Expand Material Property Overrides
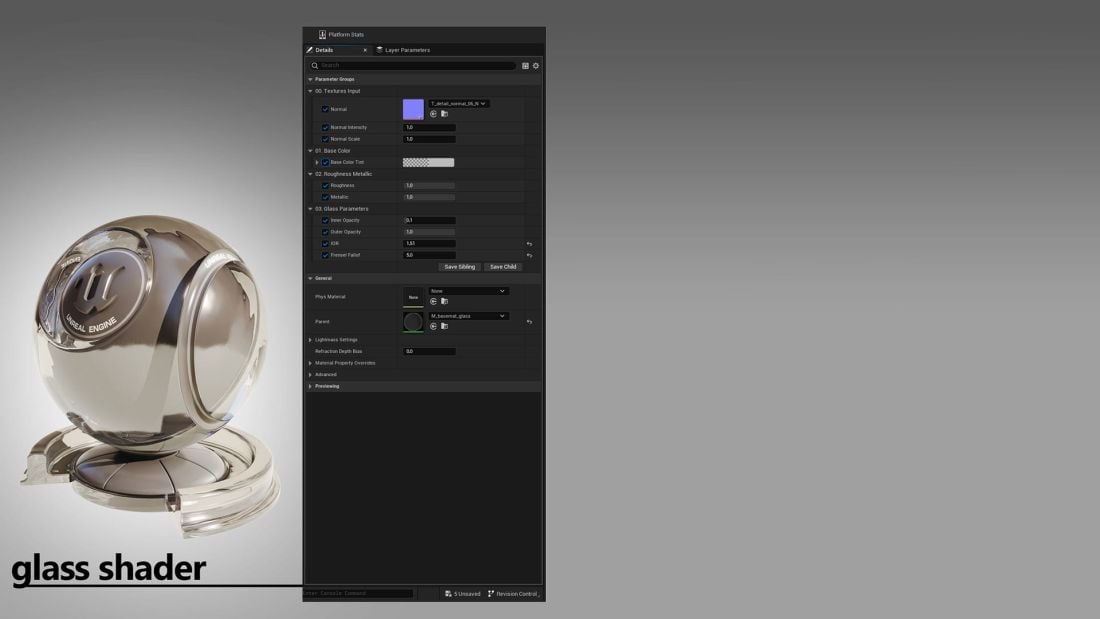Viewport: 1100px width, 619px height. pos(310,363)
